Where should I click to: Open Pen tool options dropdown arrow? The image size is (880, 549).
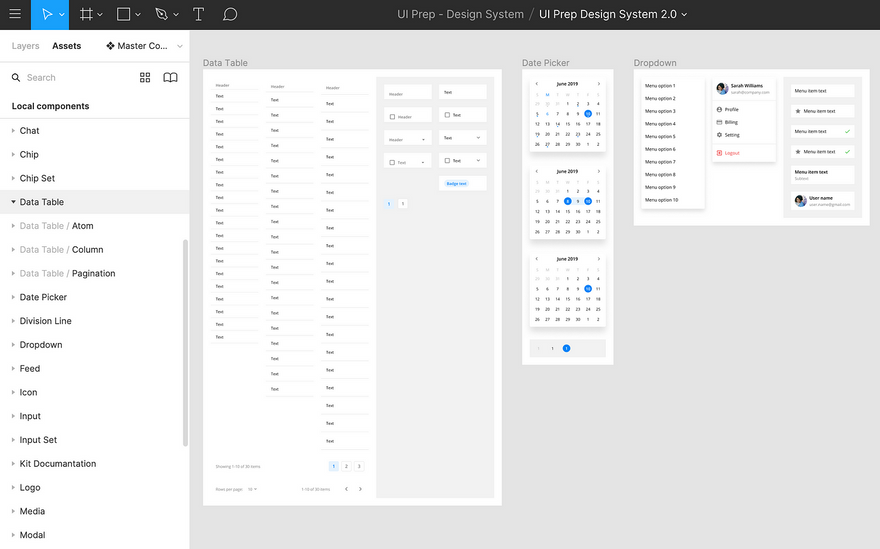pyautogui.click(x=176, y=15)
